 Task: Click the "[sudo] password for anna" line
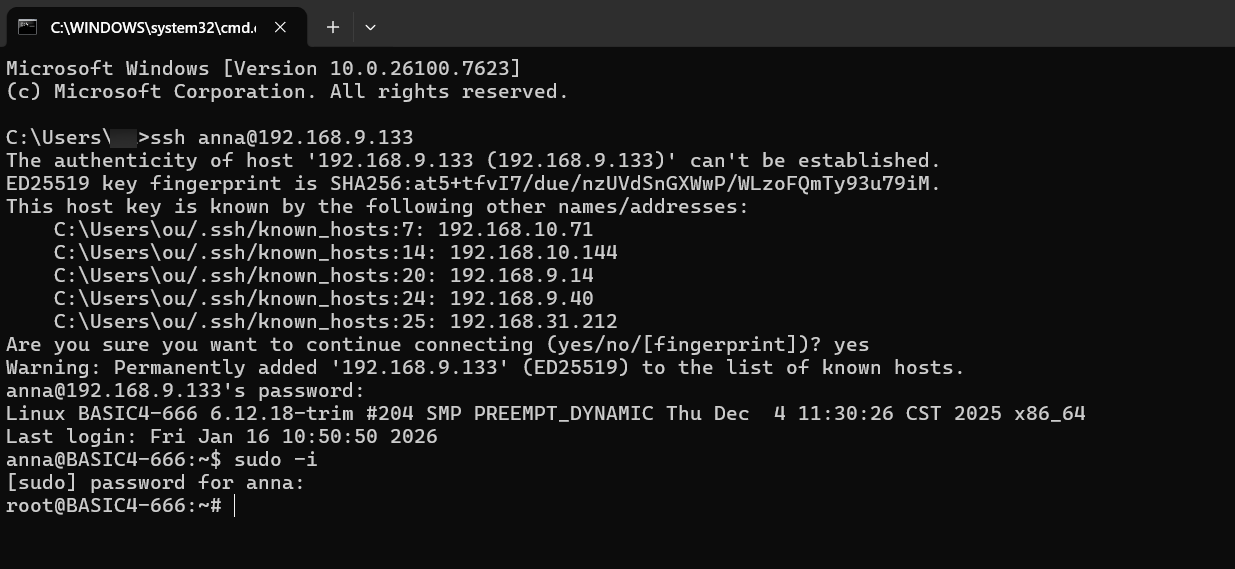coord(155,483)
